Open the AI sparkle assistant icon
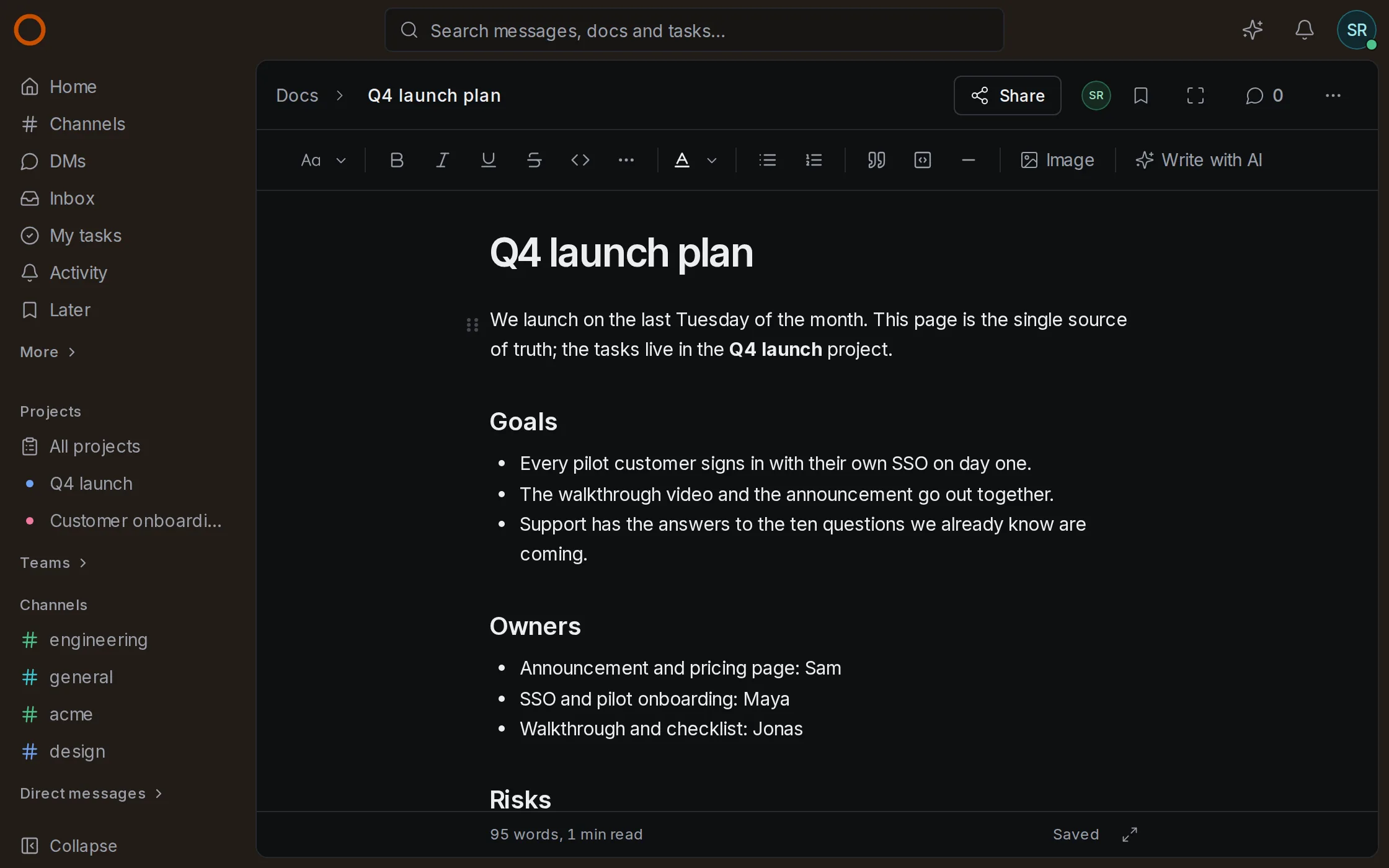Image resolution: width=1389 pixels, height=868 pixels. (1253, 30)
